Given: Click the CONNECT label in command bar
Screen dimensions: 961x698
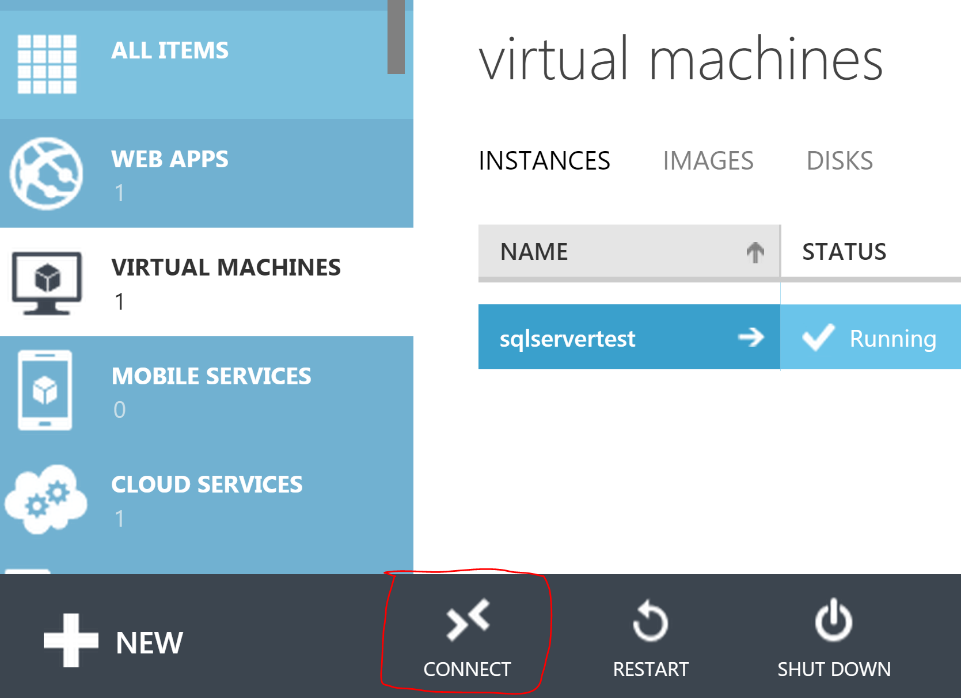Looking at the screenshot, I should tap(467, 669).
